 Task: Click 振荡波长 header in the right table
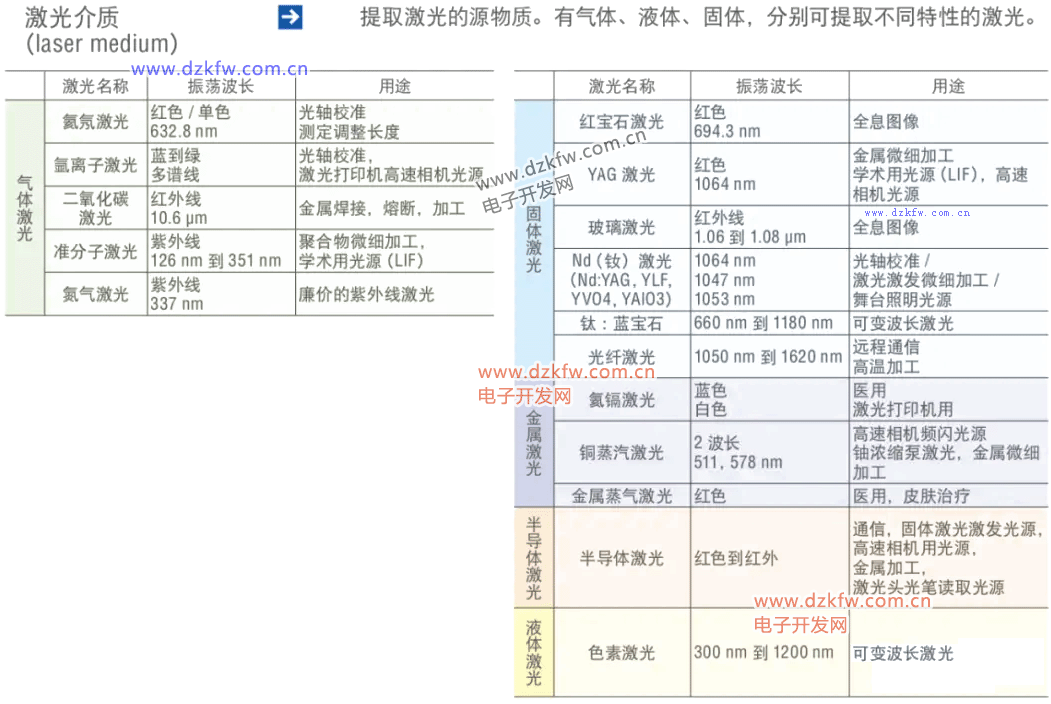point(769,86)
